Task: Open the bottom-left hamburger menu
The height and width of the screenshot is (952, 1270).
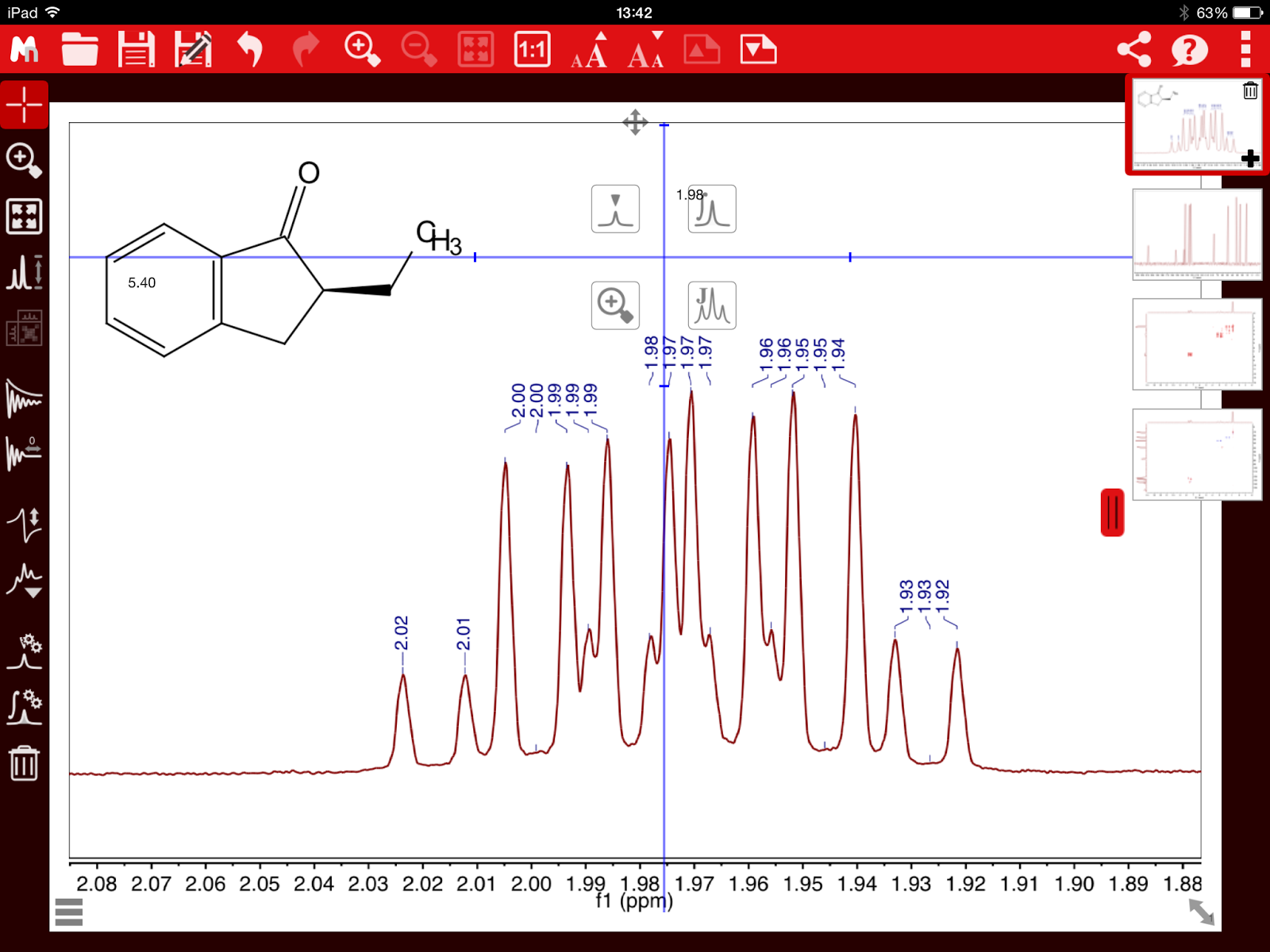Action: [x=70, y=912]
